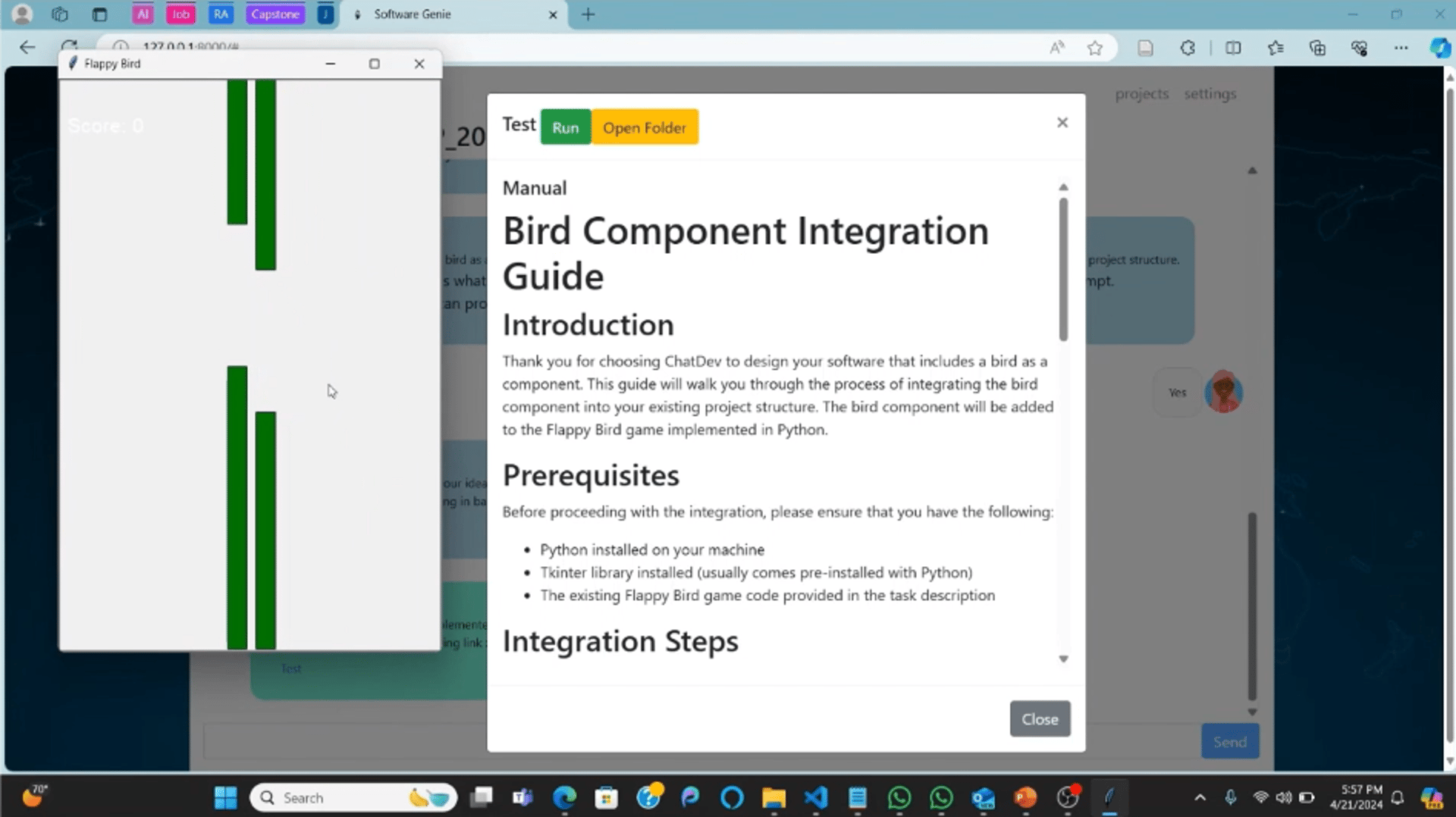
Task: Open Folder of the project
Action: 645,127
